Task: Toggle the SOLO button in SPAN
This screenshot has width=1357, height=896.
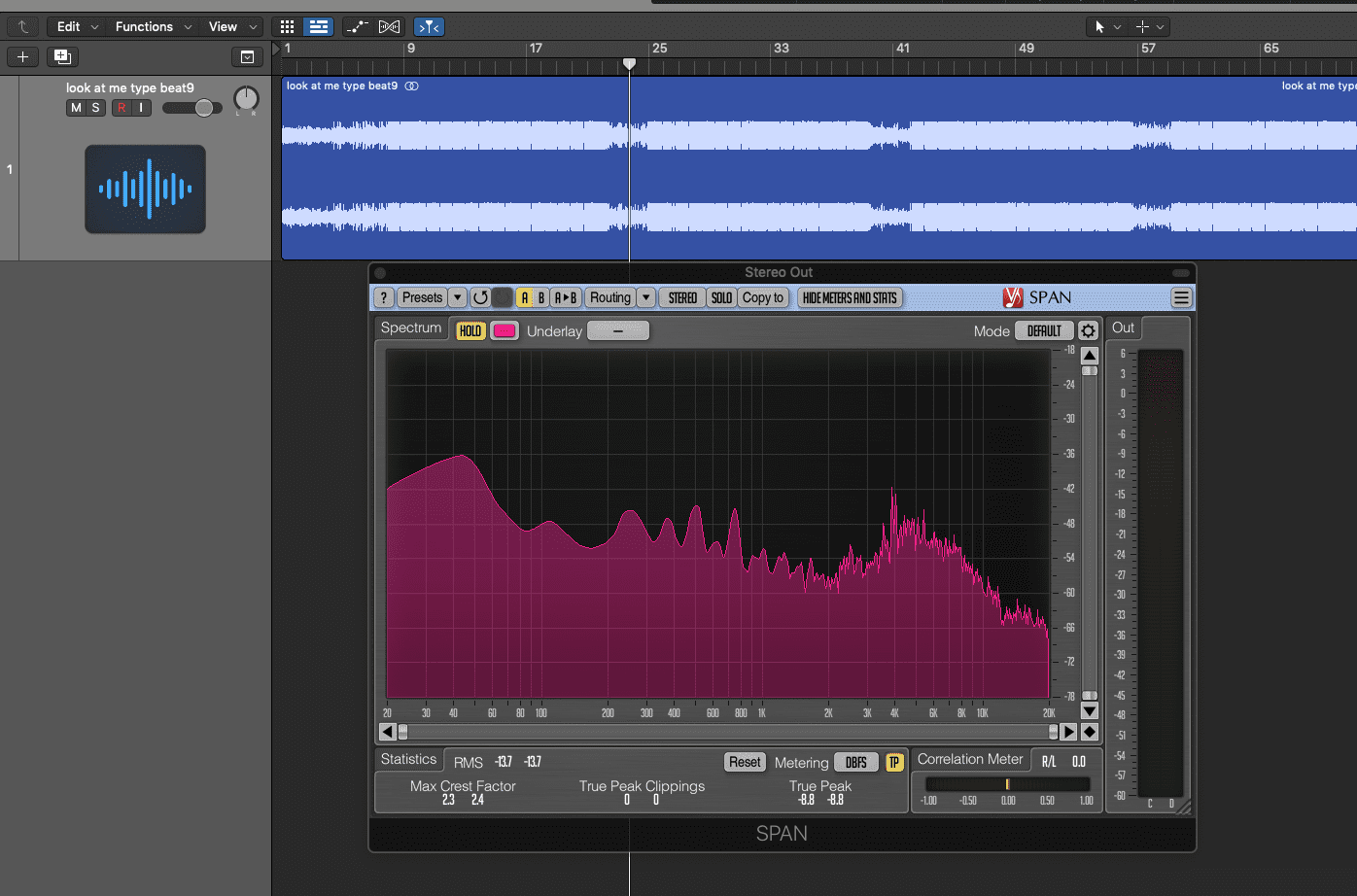Action: tap(721, 297)
